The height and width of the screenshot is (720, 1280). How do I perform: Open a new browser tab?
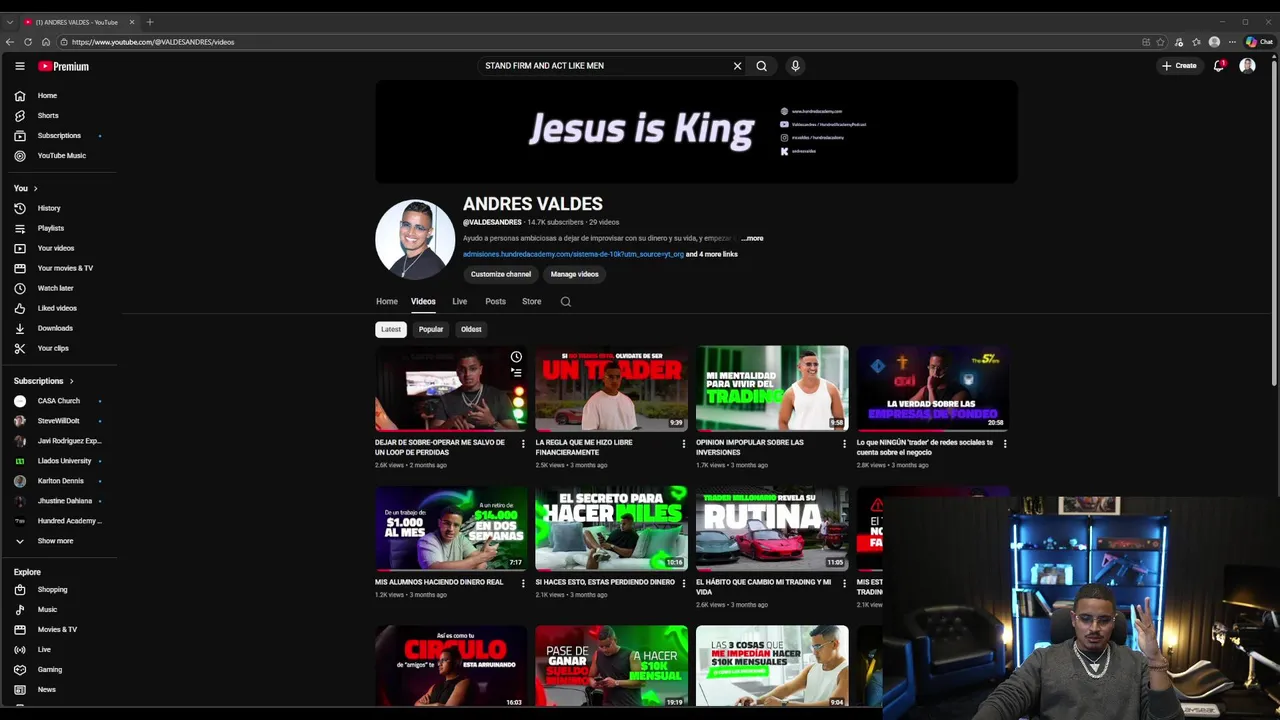coord(150,22)
